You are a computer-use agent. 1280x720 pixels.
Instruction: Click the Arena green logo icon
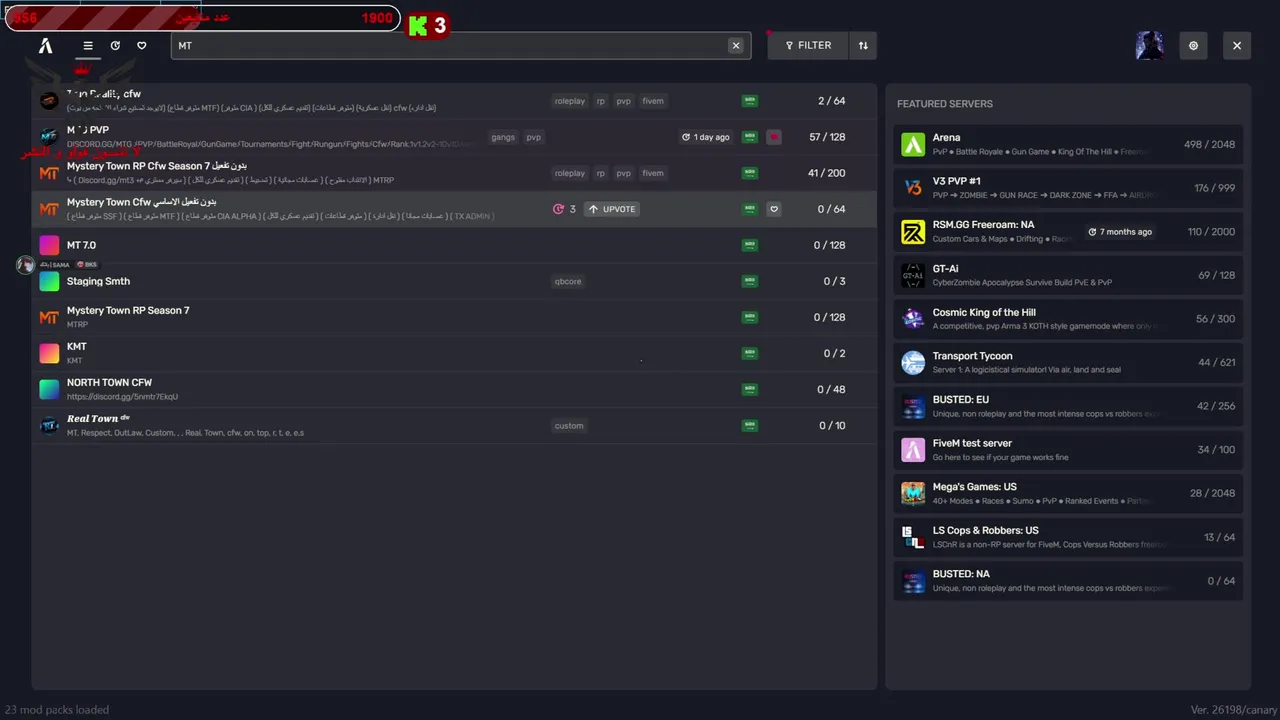click(x=913, y=144)
